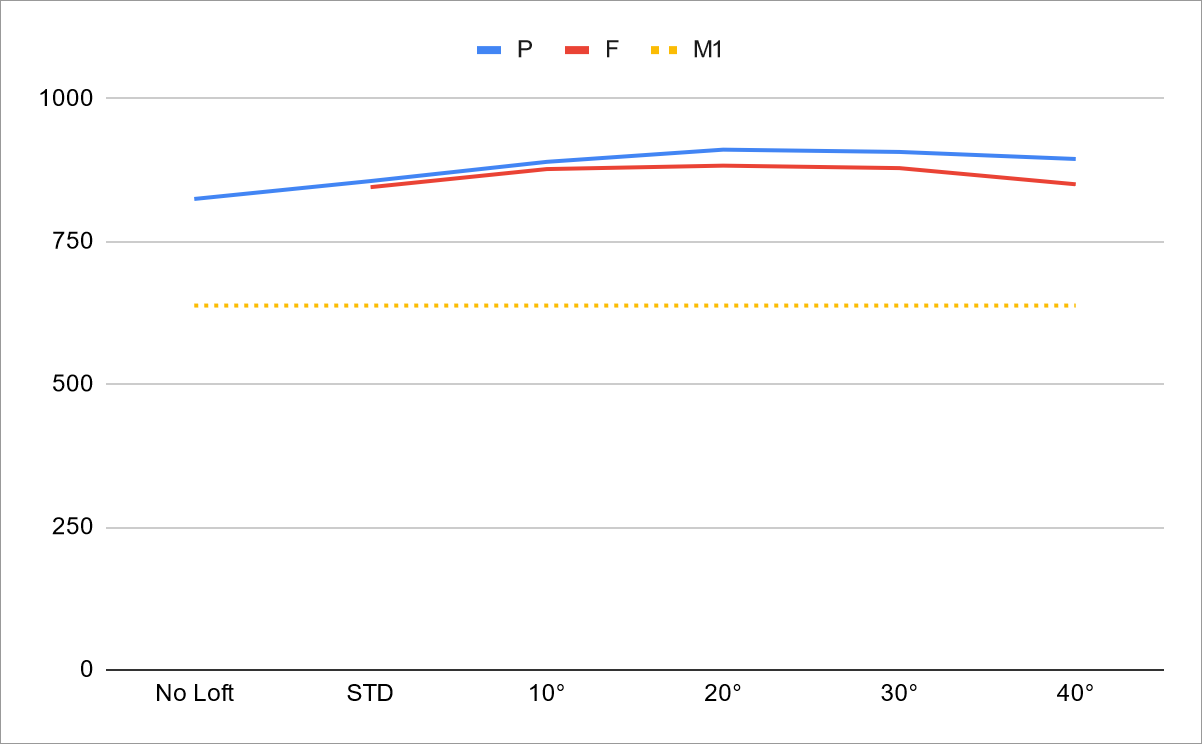
Task: Select the yellow dotted M1 line
Action: click(x=635, y=305)
